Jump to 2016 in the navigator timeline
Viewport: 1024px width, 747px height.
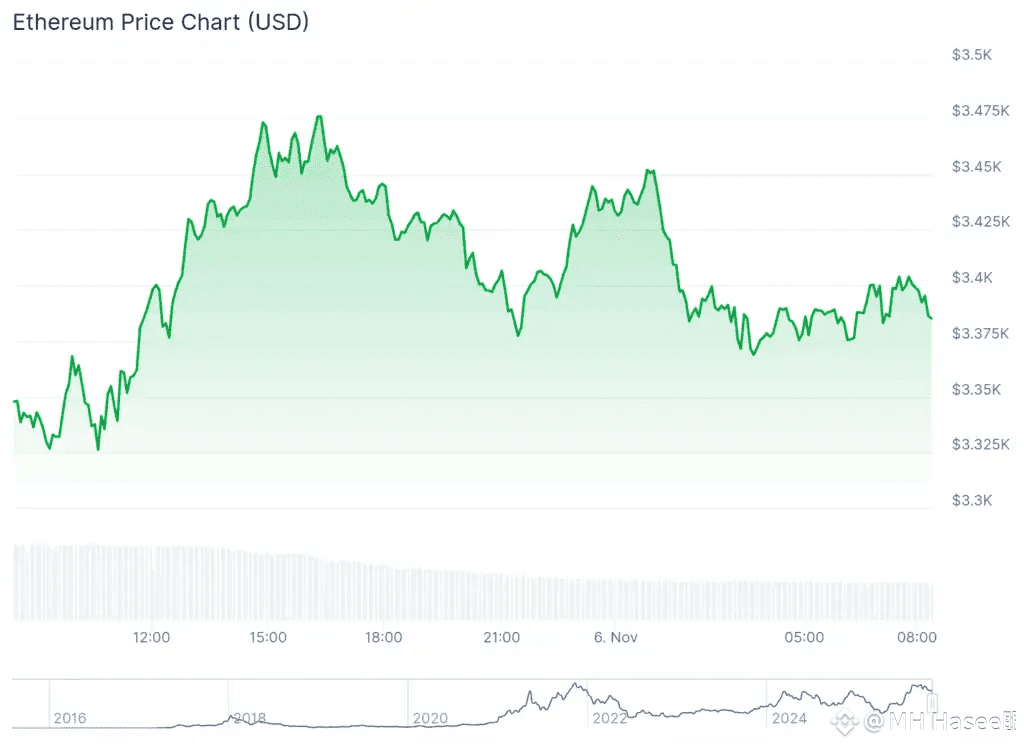click(x=69, y=718)
